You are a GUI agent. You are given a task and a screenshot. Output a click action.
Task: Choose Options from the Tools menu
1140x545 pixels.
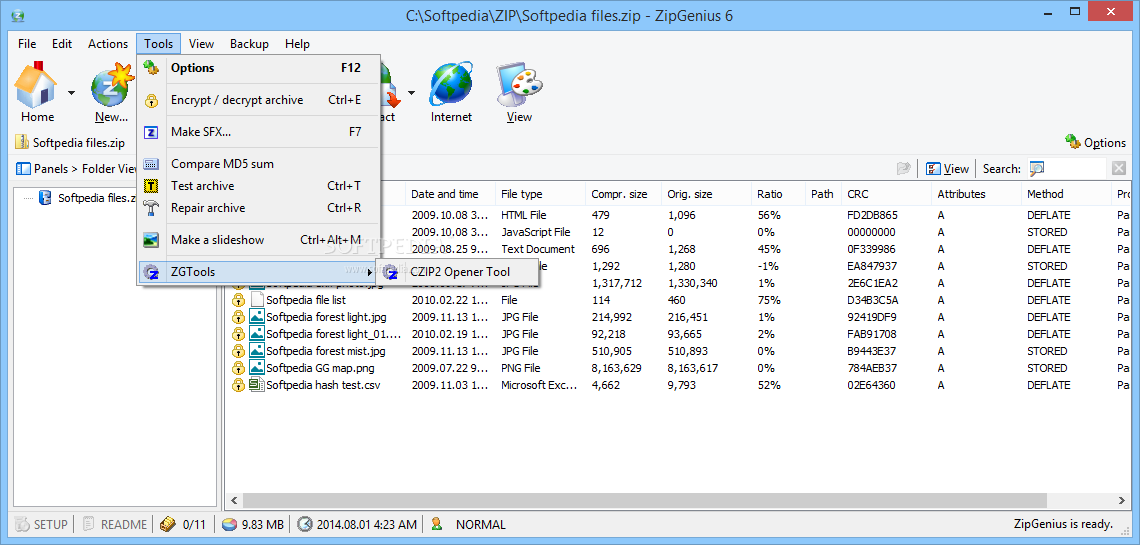pos(259,68)
